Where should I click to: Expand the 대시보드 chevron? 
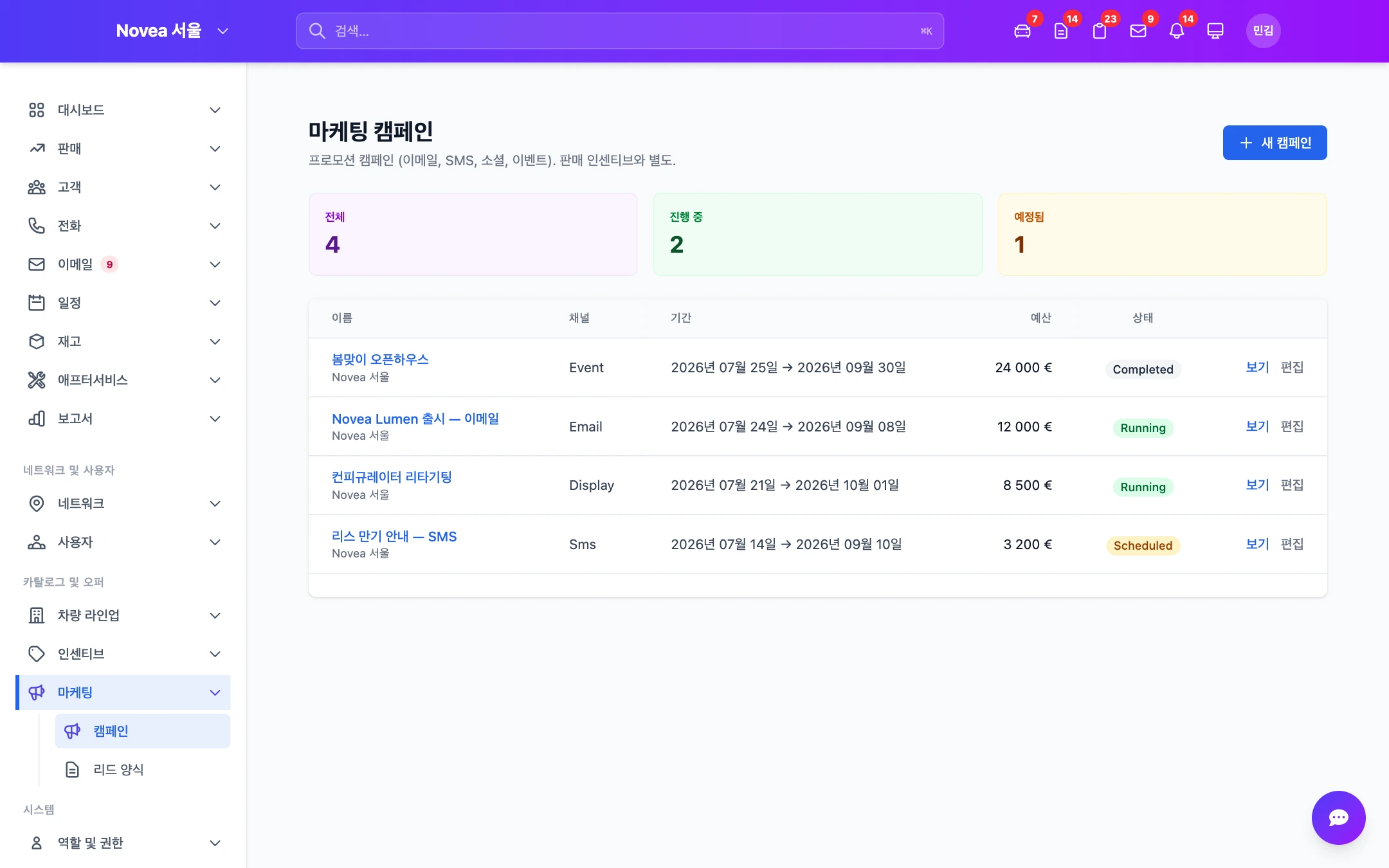(215, 110)
